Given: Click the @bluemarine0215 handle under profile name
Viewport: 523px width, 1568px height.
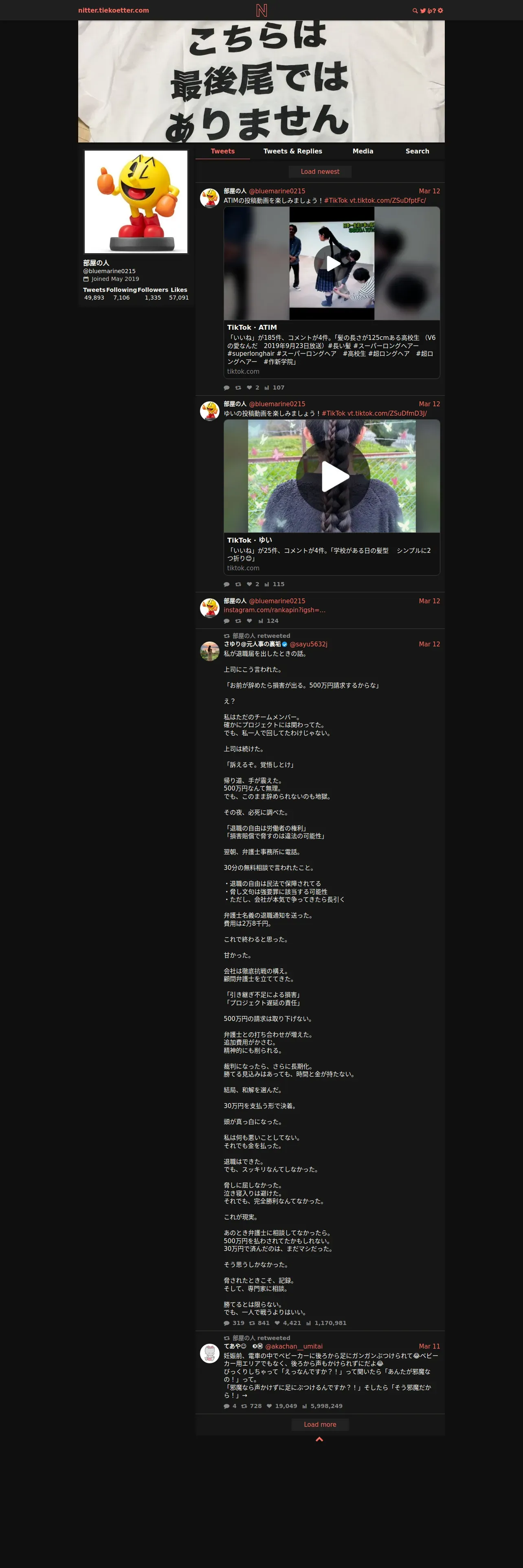Looking at the screenshot, I should click(110, 272).
